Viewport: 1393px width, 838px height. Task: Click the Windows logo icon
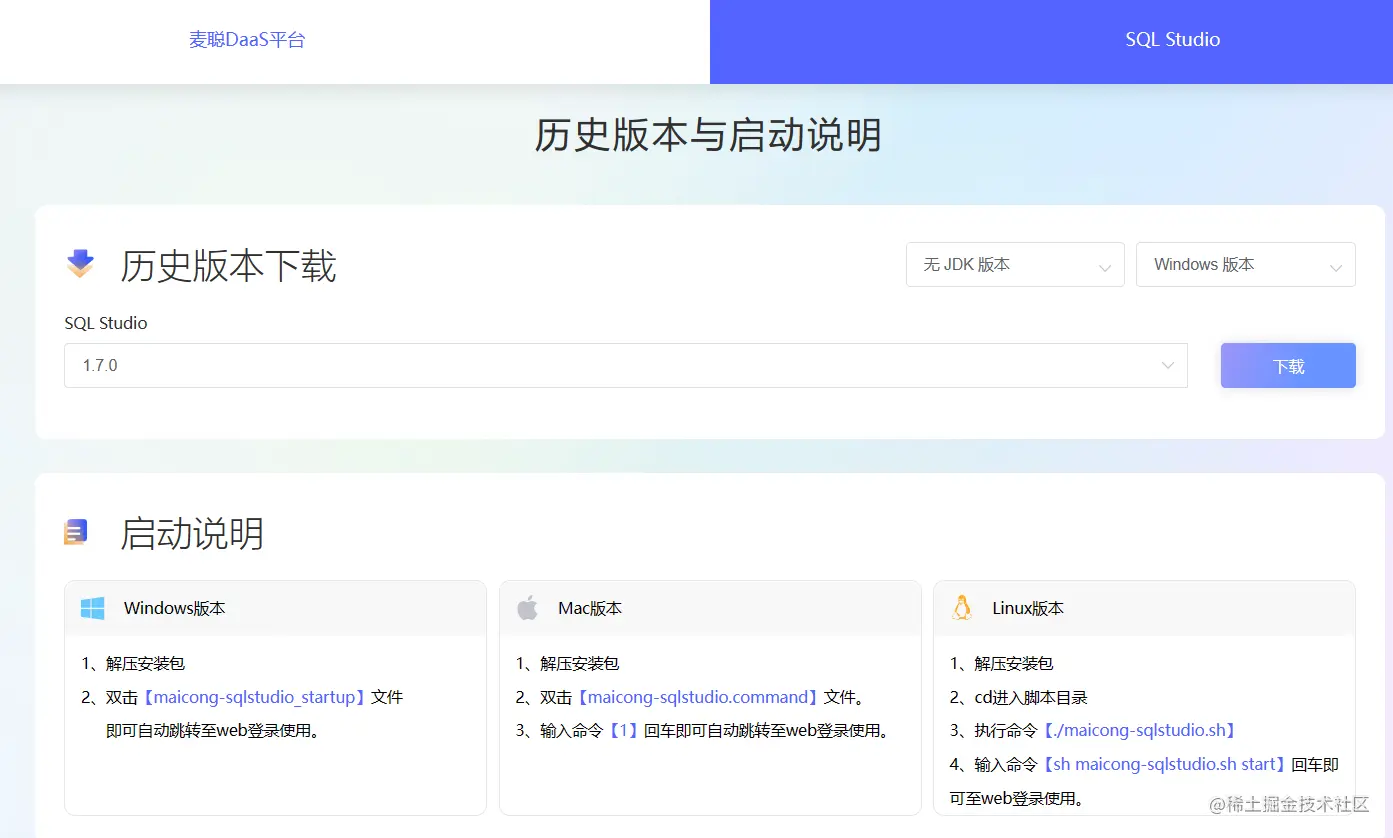[x=93, y=608]
